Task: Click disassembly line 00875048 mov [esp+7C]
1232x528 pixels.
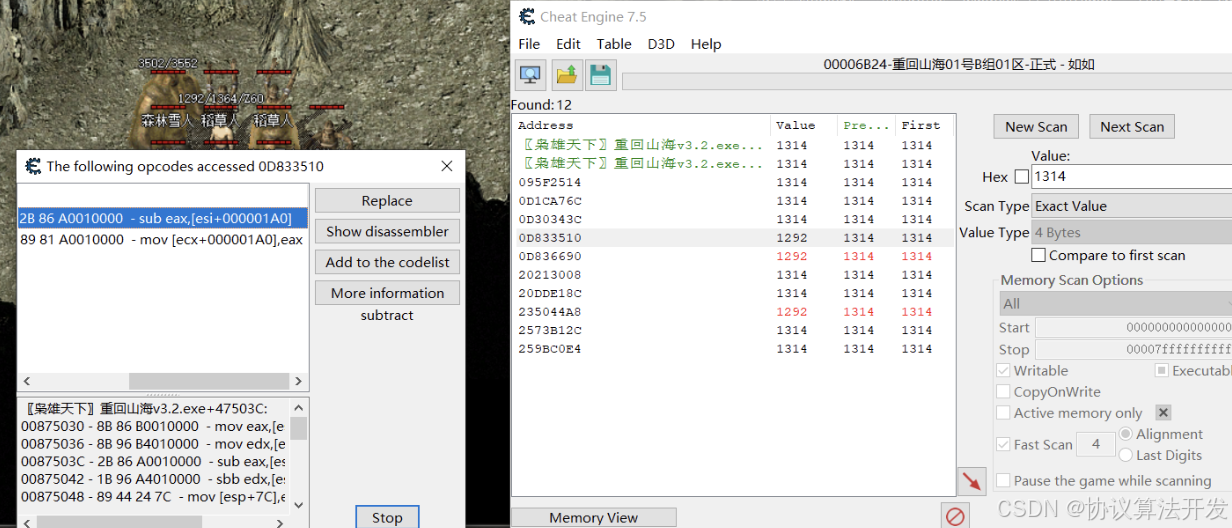Action: tap(154, 496)
